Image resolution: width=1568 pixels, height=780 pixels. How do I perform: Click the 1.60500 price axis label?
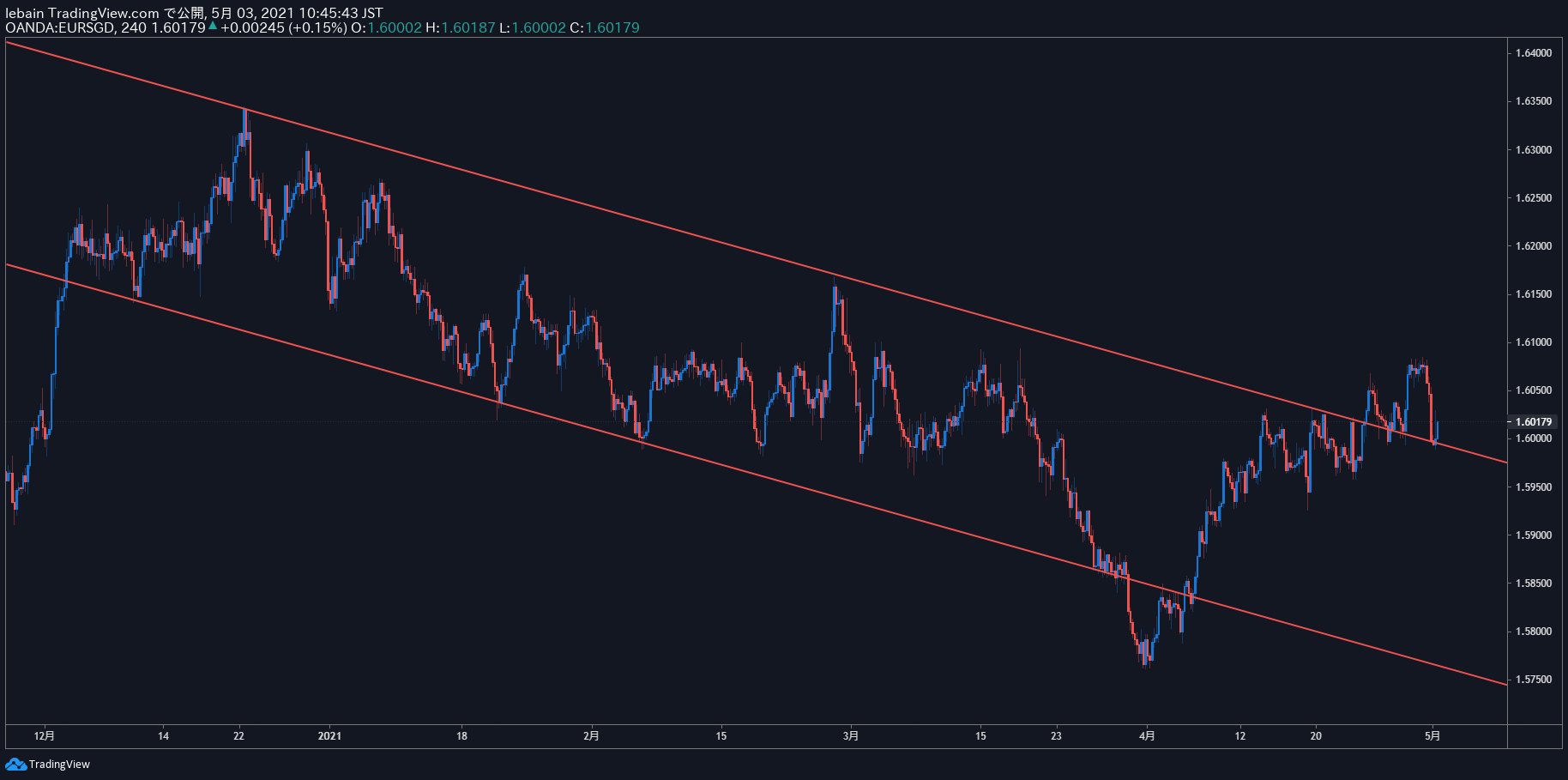(1533, 390)
